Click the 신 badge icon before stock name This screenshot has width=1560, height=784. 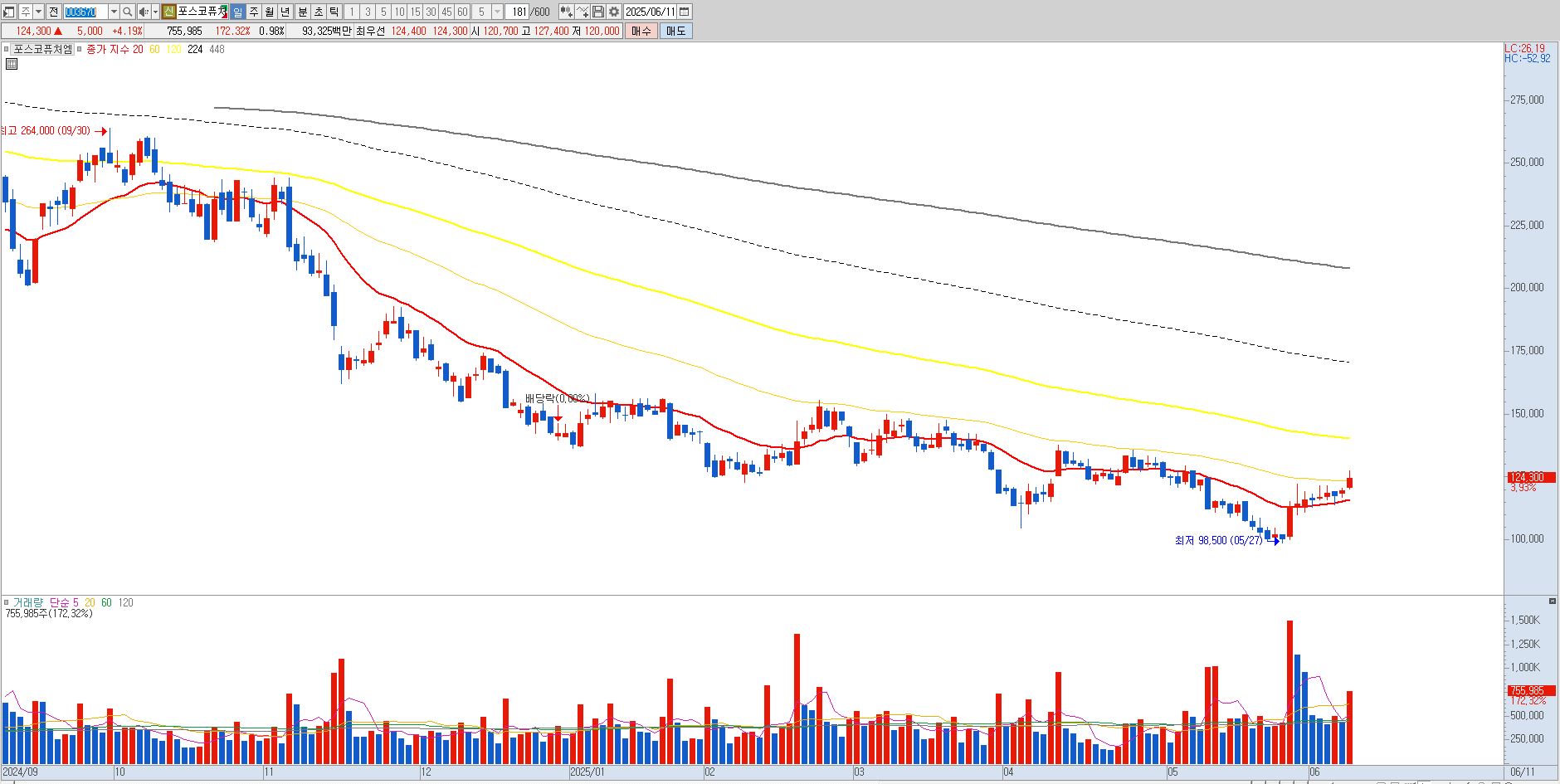(x=168, y=12)
